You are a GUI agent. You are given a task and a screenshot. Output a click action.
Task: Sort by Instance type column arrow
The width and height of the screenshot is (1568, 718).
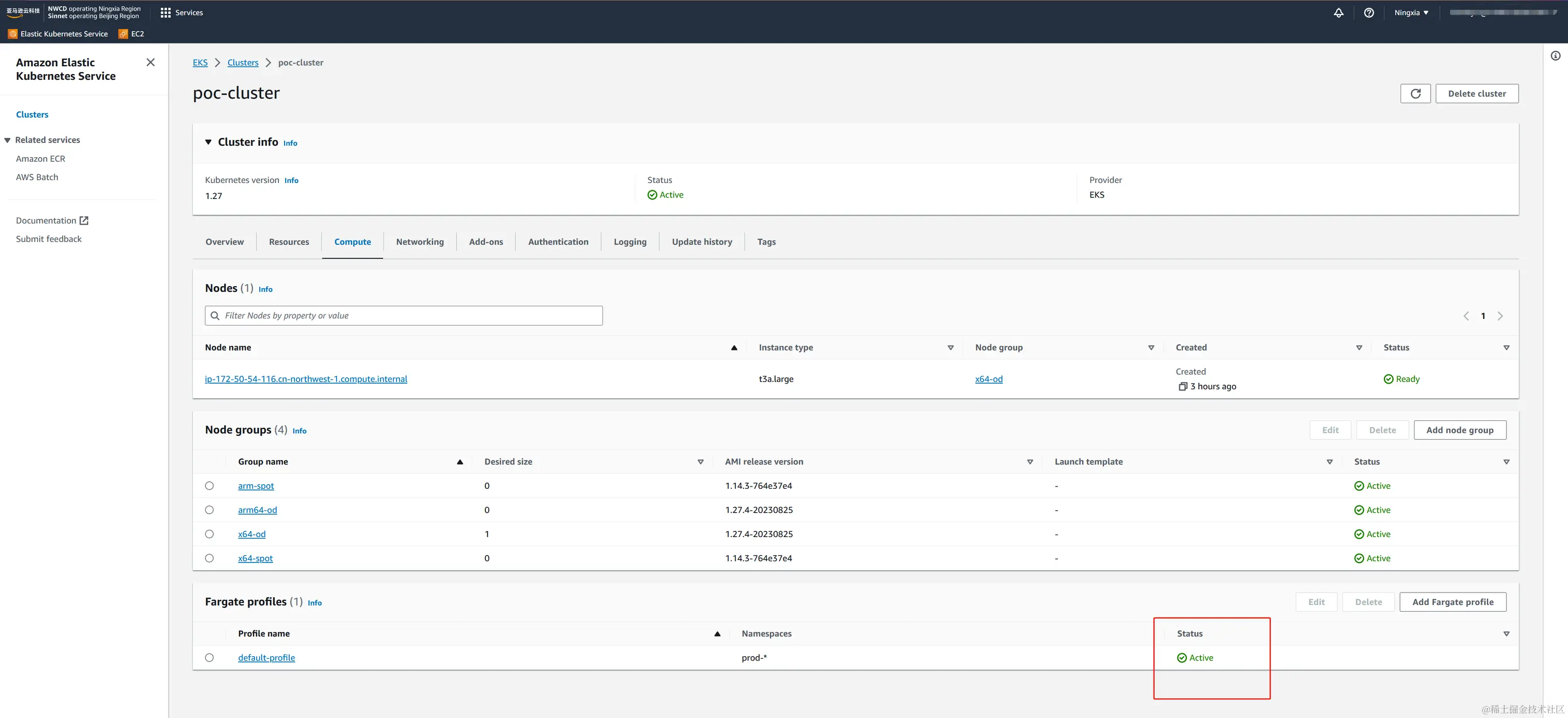click(950, 347)
